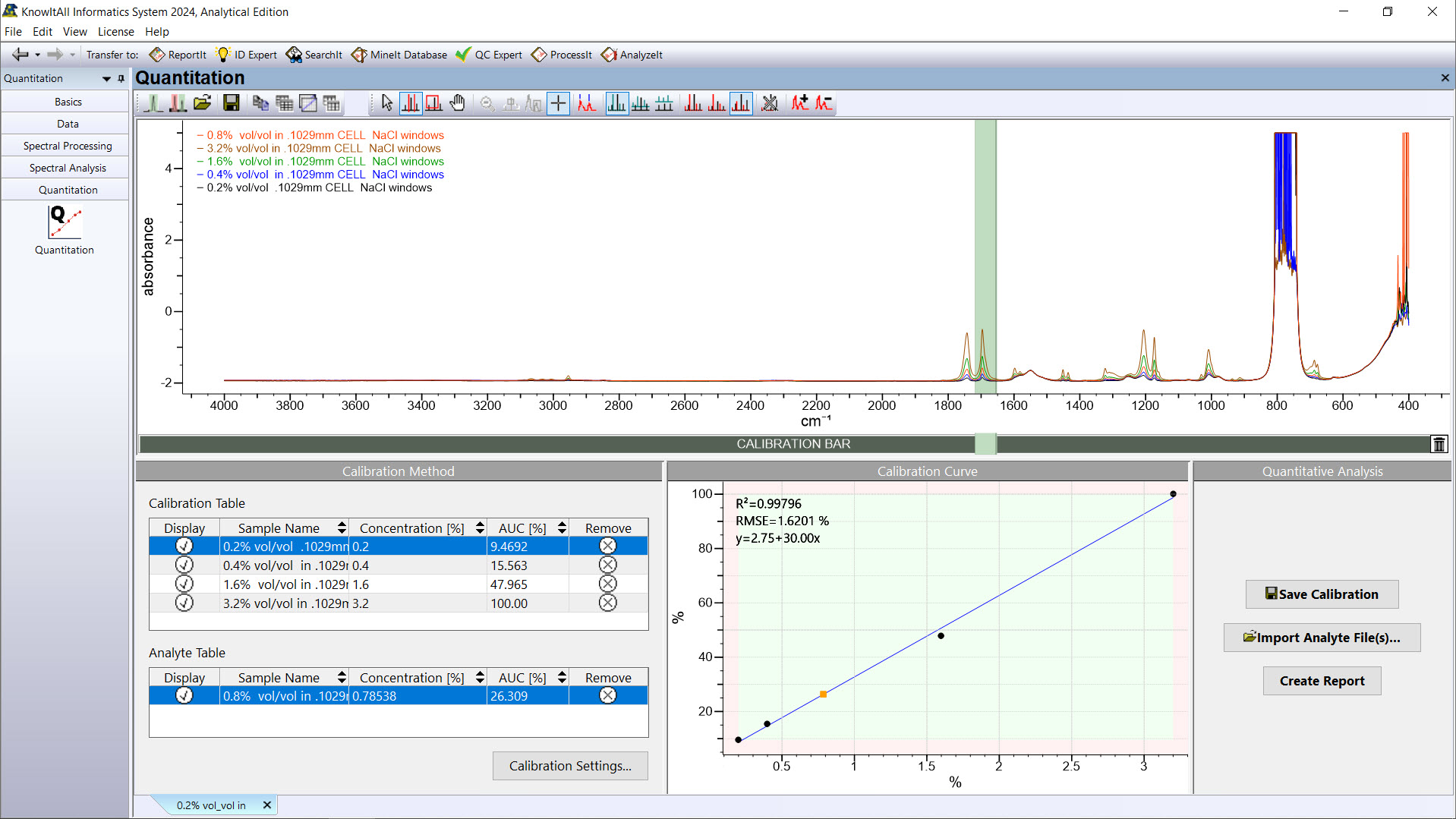Open the Quantitation Q icon in sidebar
The height and width of the screenshot is (819, 1456).
click(65, 223)
